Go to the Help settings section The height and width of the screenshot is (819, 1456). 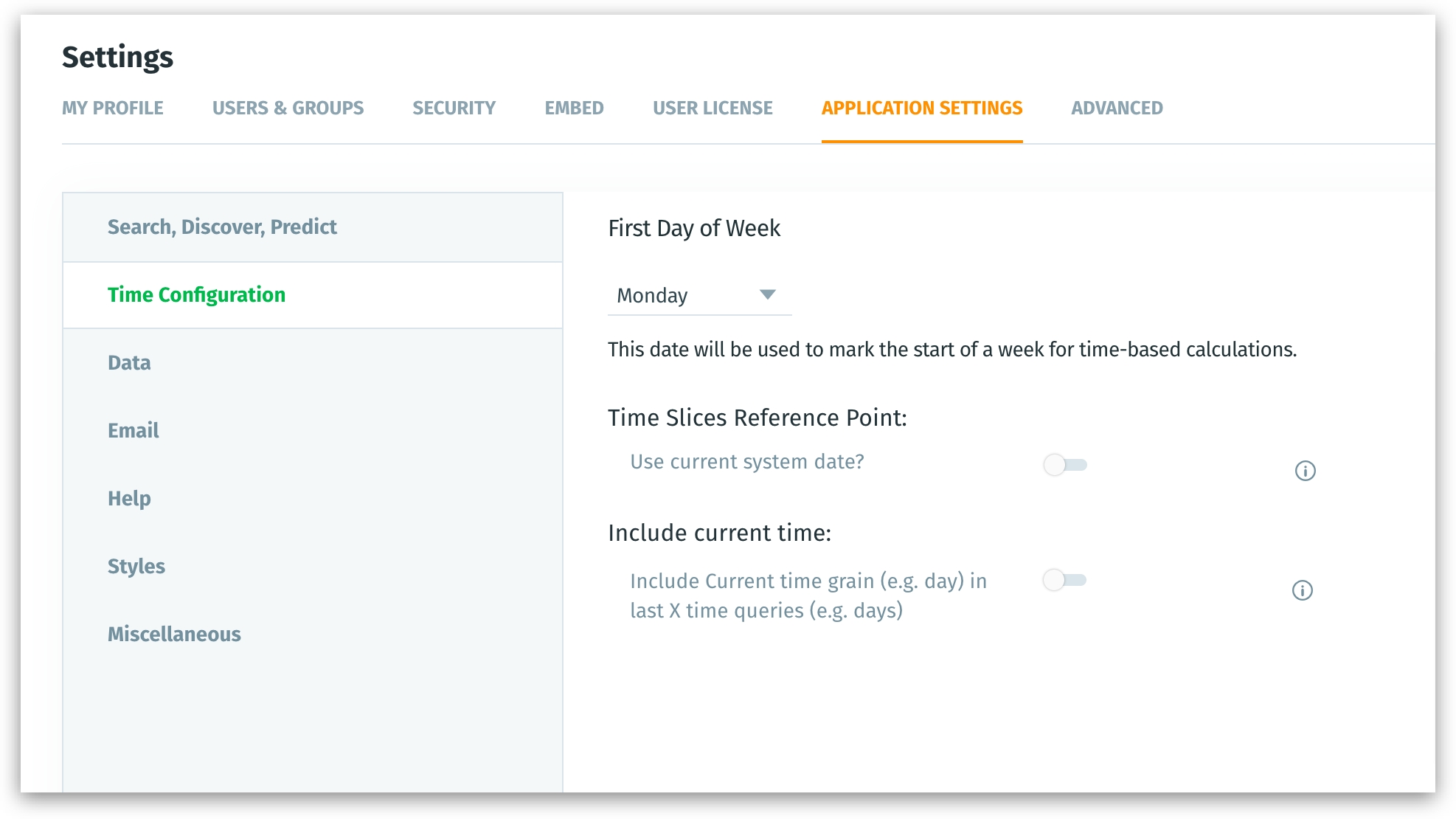(129, 498)
